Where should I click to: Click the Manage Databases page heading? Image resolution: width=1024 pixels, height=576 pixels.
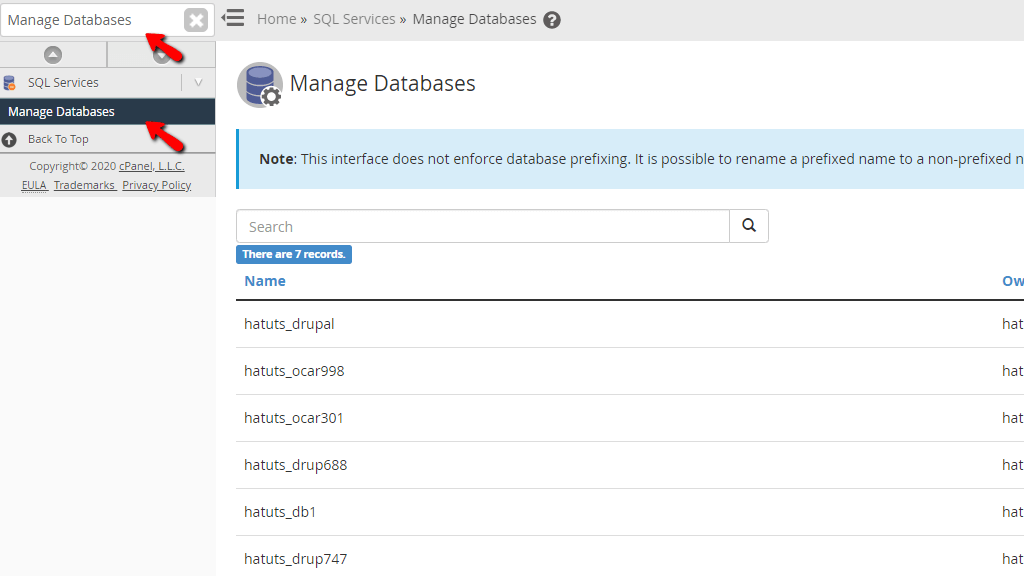tap(383, 84)
